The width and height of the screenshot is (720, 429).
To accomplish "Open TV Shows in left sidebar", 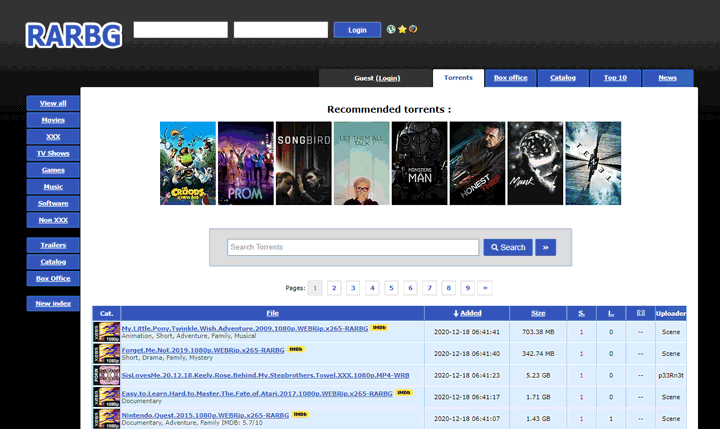I will click(53, 153).
